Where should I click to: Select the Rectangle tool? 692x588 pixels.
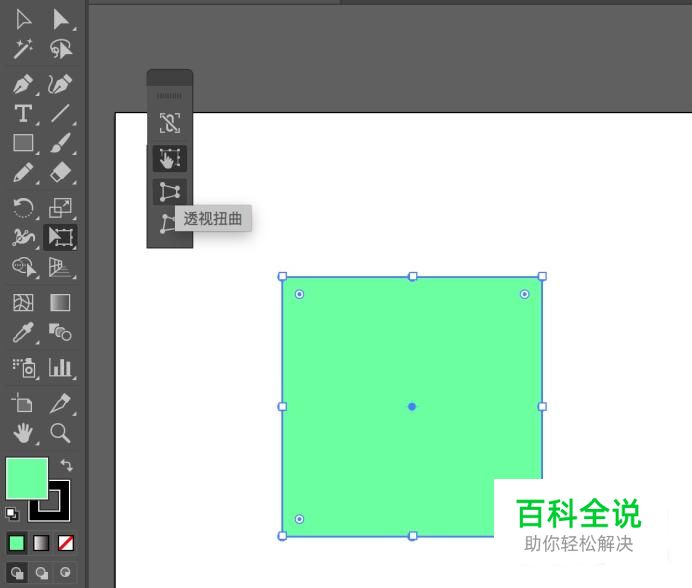pyautogui.click(x=23, y=143)
